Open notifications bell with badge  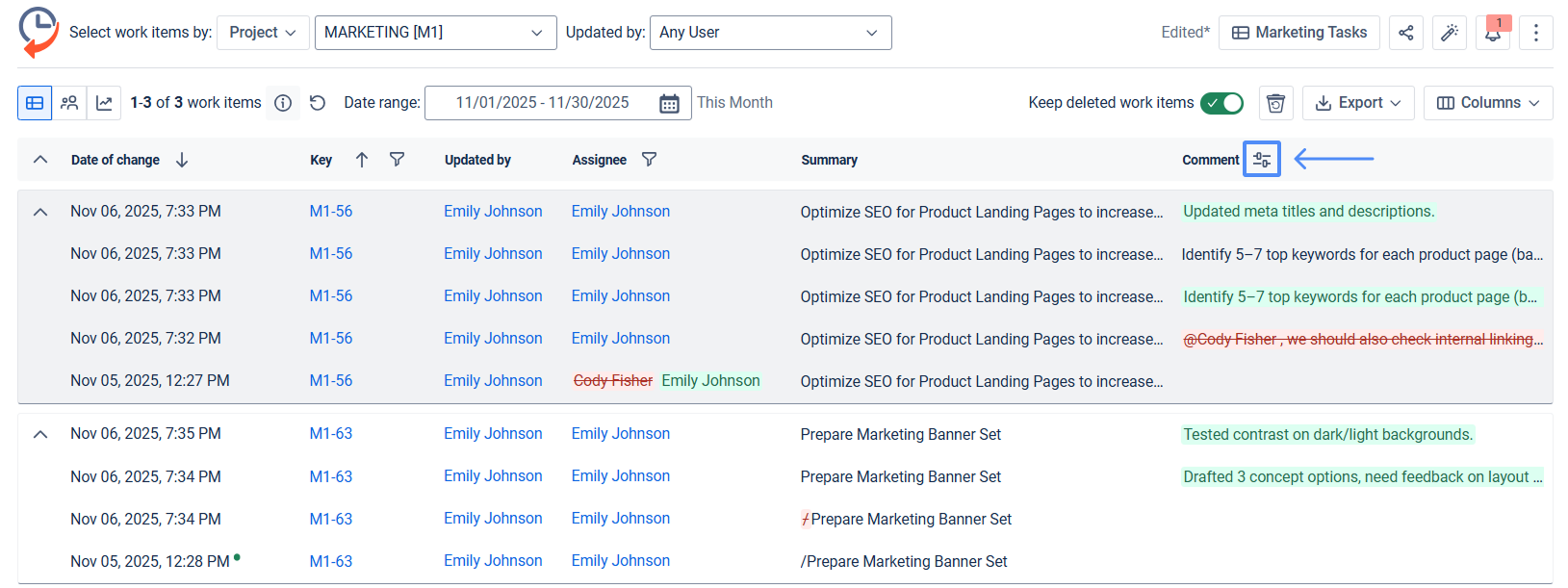1492,33
